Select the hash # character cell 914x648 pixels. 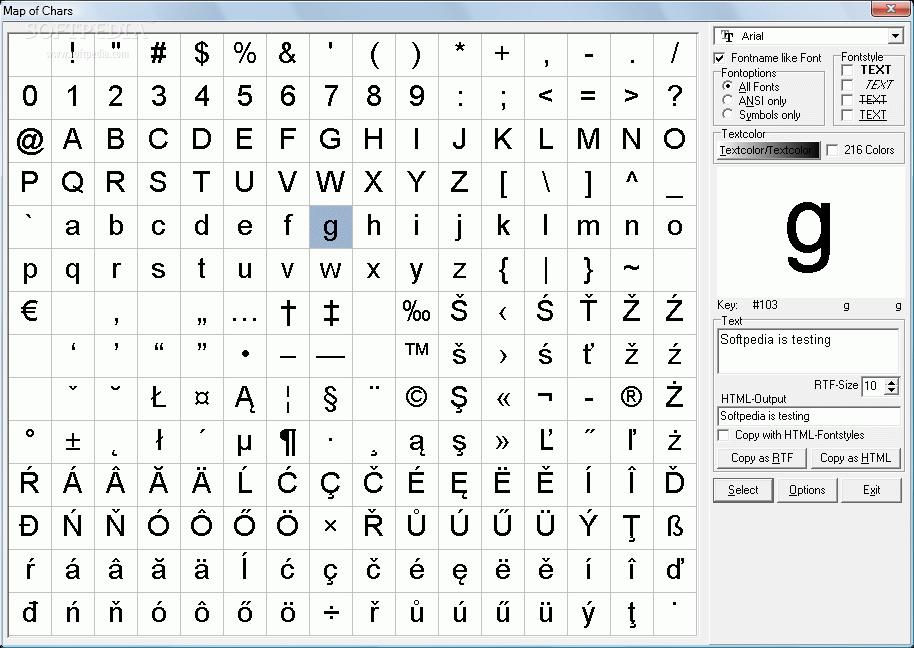[x=159, y=55]
